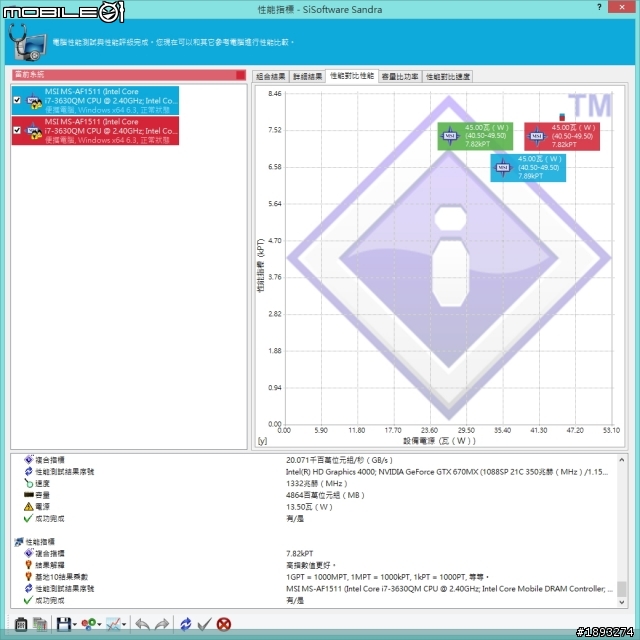Click red 45.00瓦 7.82kPT chart label

point(562,136)
